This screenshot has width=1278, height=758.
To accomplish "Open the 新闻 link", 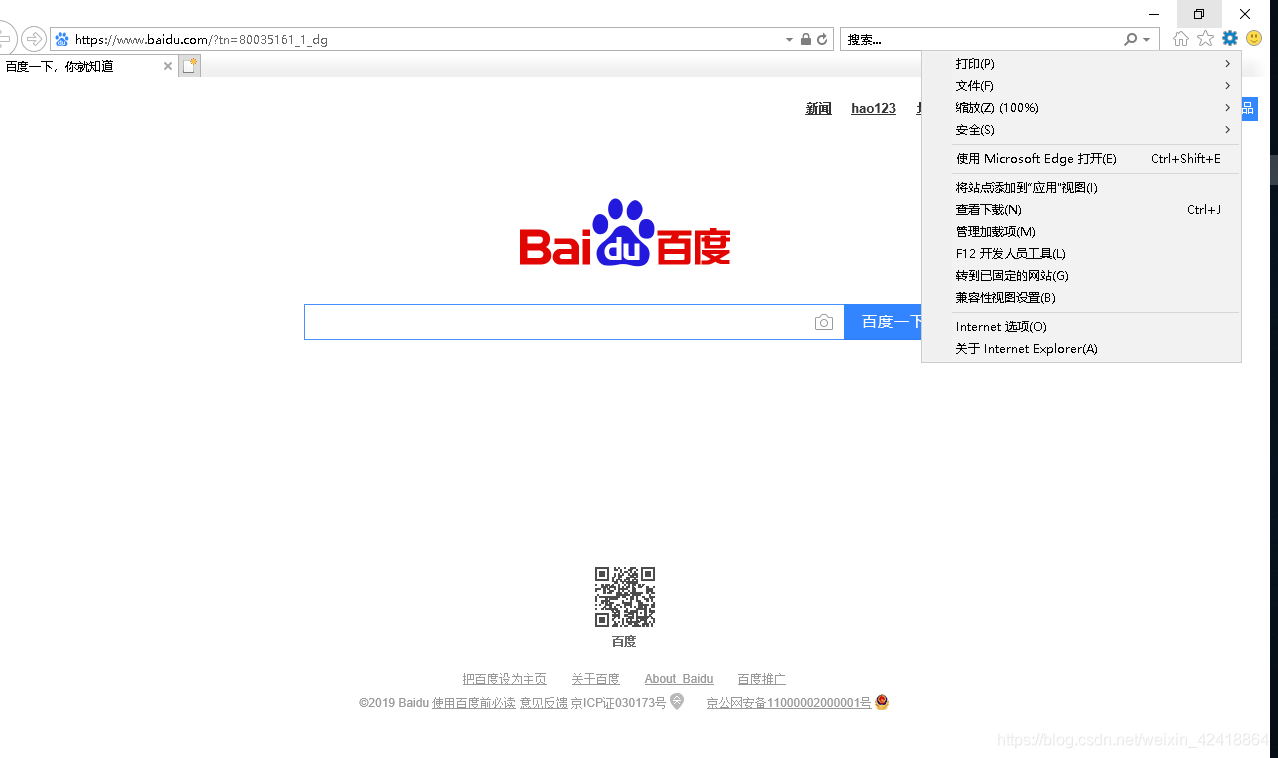I will pos(818,108).
